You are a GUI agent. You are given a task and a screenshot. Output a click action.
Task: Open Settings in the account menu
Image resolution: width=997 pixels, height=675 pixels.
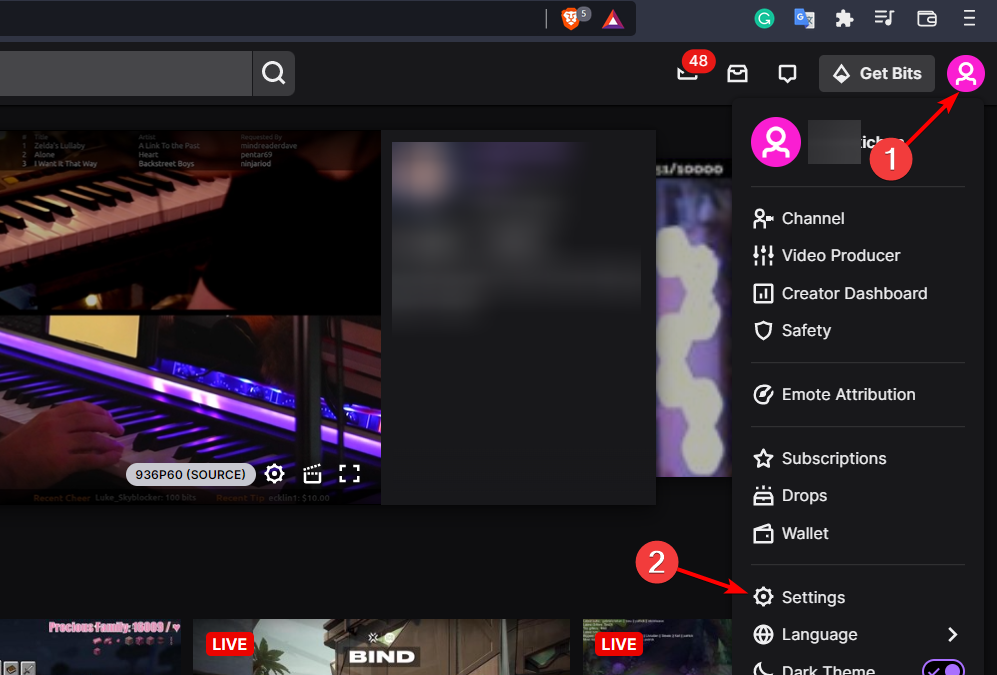[858, 597]
